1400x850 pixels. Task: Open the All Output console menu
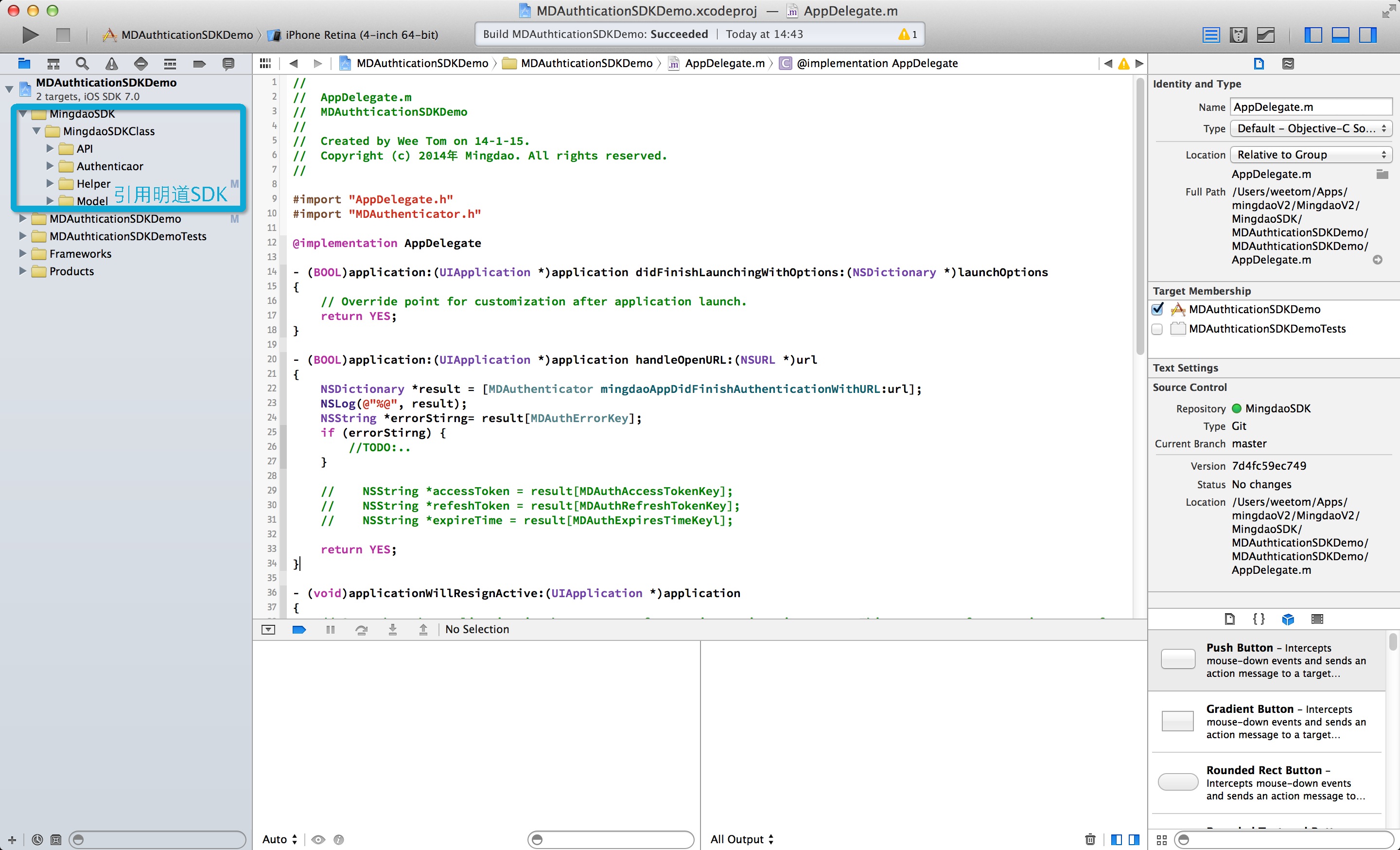(x=741, y=839)
